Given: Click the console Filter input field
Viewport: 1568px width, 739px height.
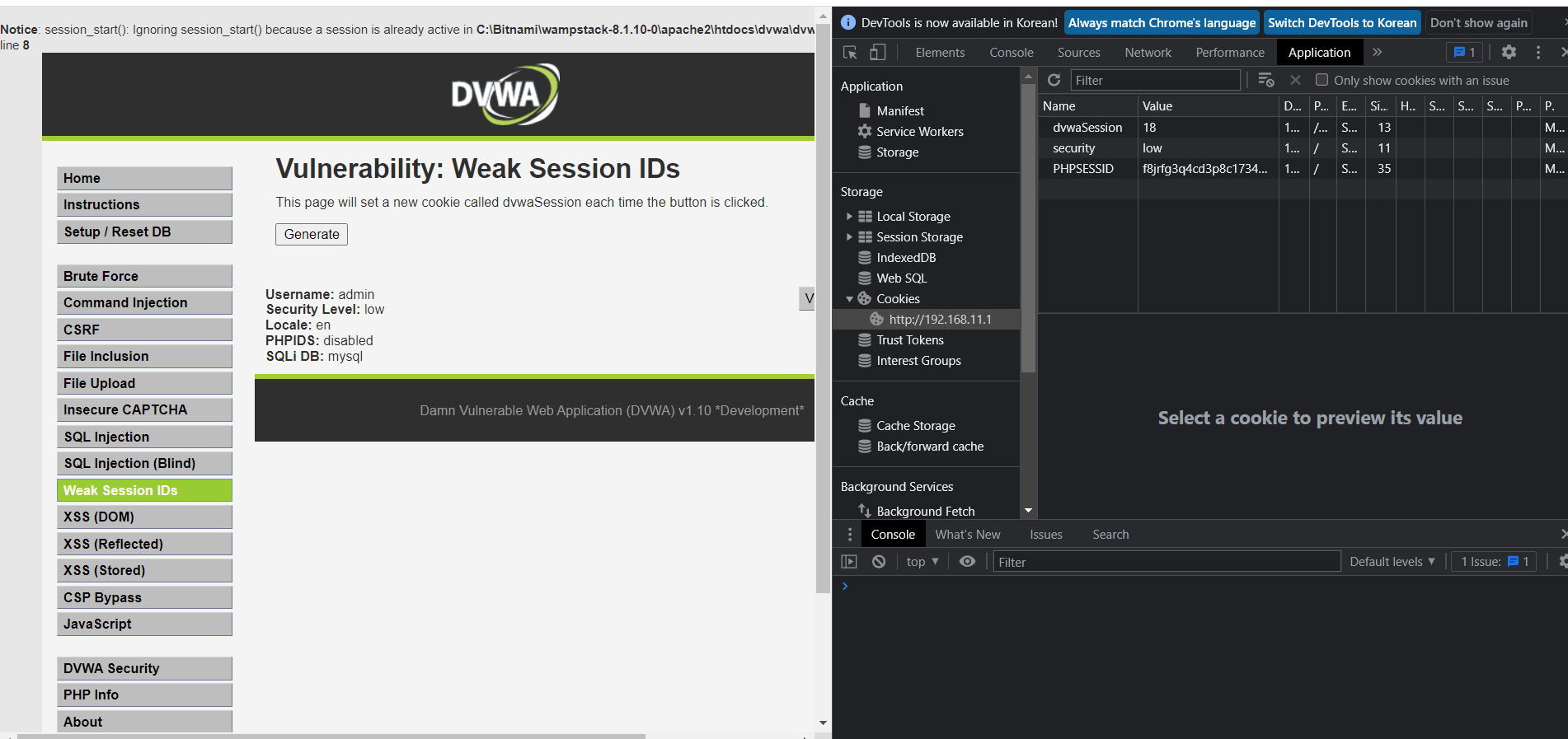Looking at the screenshot, I should tap(1167, 562).
